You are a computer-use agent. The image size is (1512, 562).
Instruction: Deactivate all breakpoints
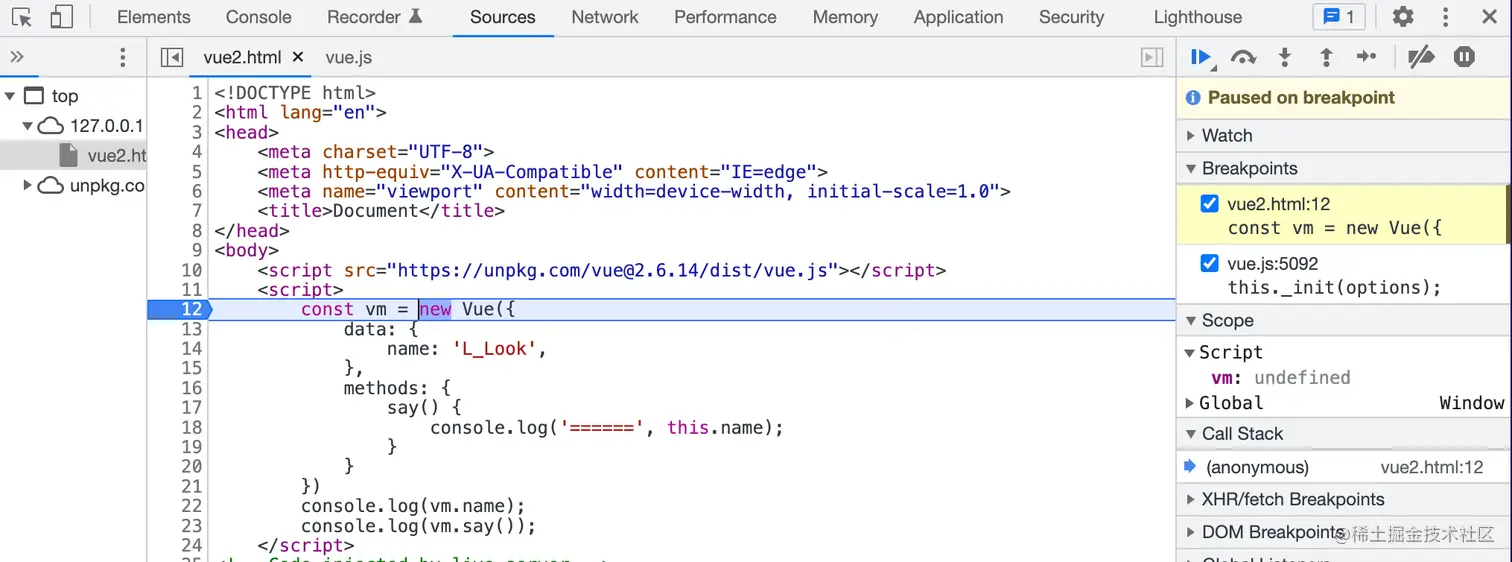(x=1421, y=58)
